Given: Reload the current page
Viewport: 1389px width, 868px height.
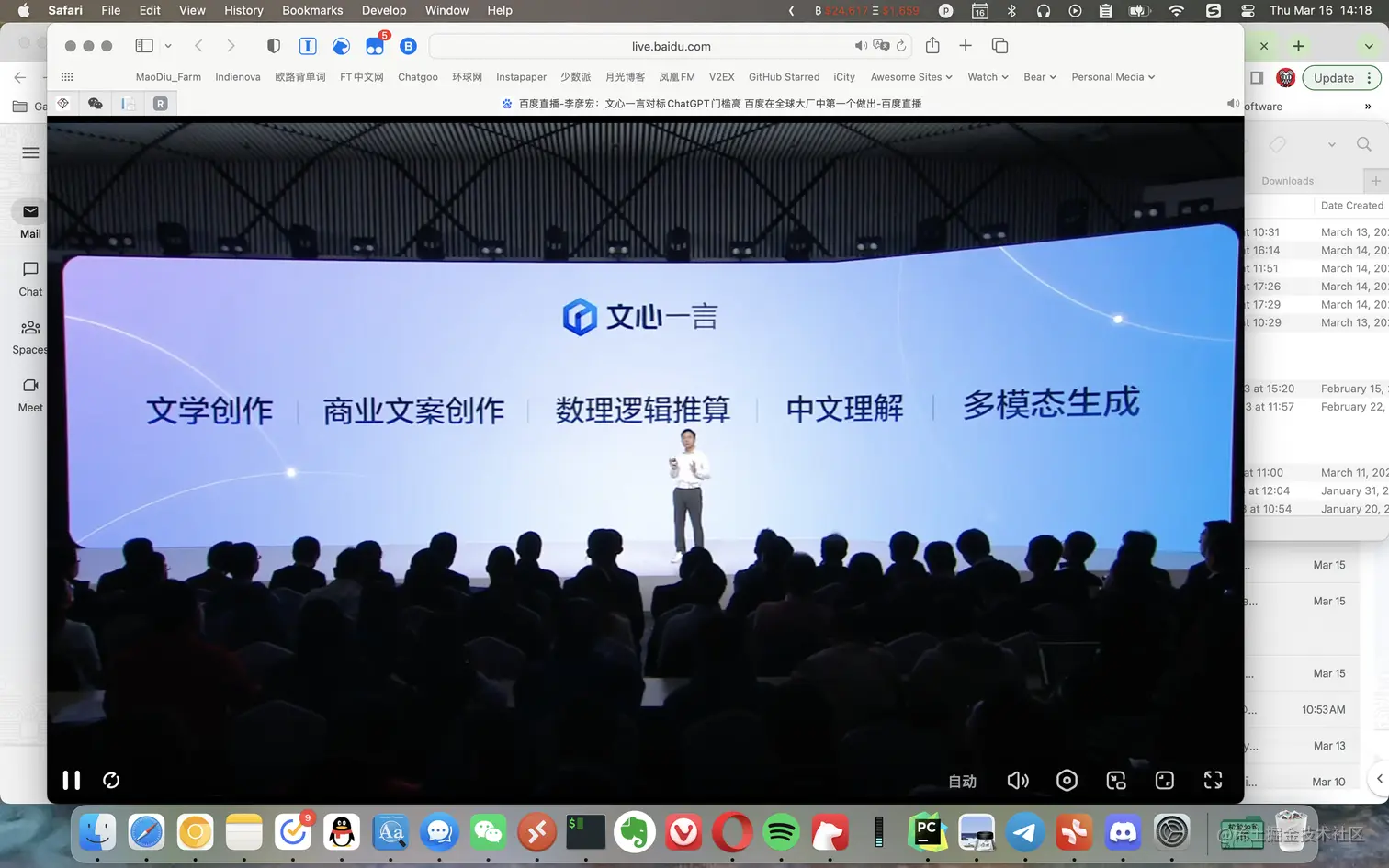Looking at the screenshot, I should 901,46.
